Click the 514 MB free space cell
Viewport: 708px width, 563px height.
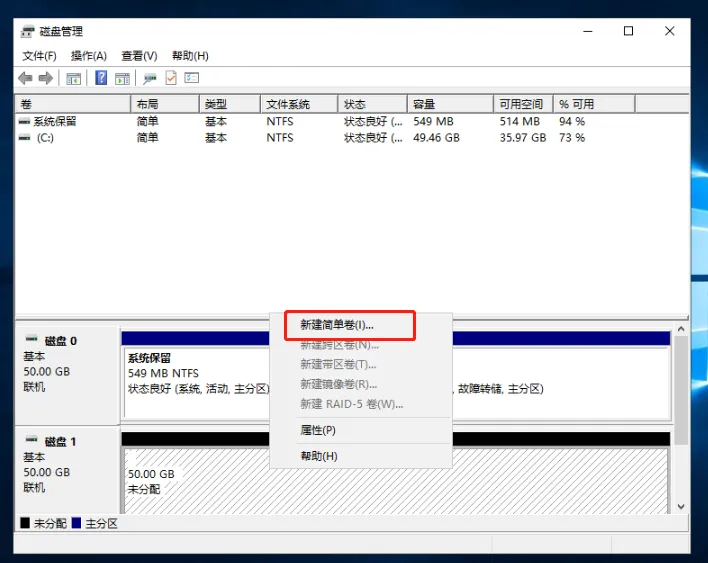point(520,121)
